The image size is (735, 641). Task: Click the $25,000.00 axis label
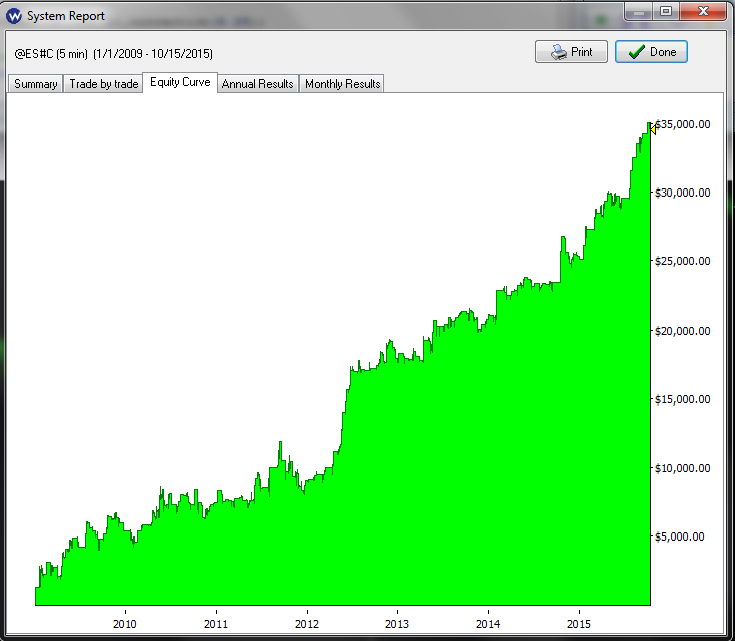tap(682, 261)
